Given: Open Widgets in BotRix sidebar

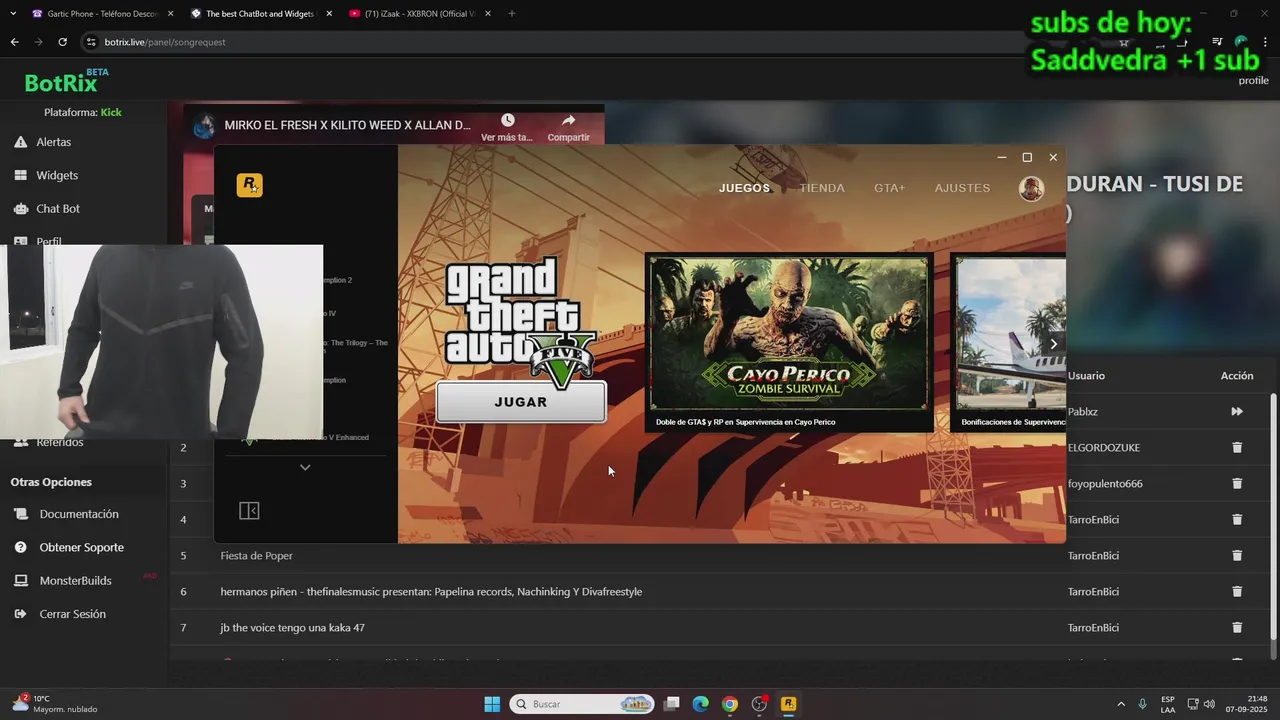Looking at the screenshot, I should [x=57, y=175].
